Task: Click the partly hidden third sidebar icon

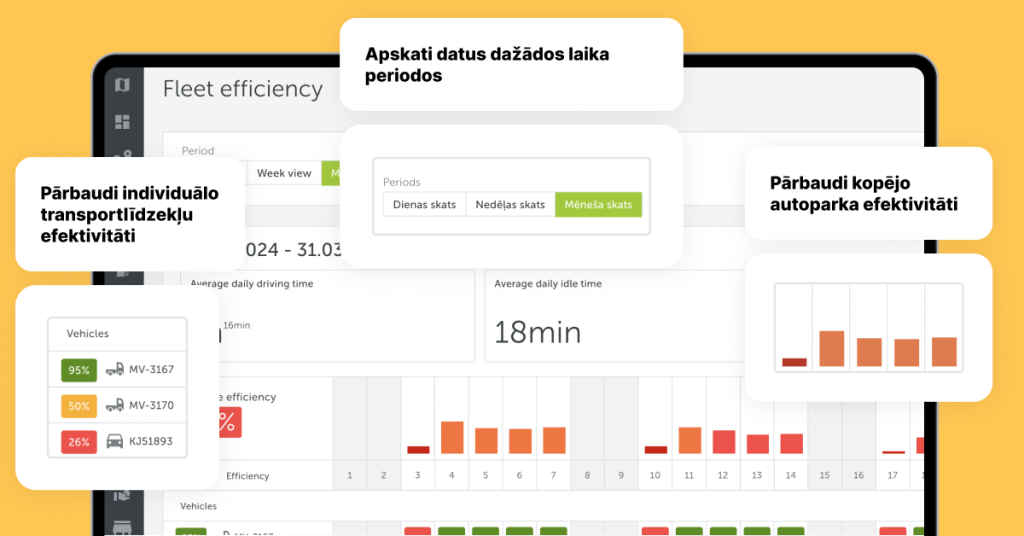Action: point(124,154)
